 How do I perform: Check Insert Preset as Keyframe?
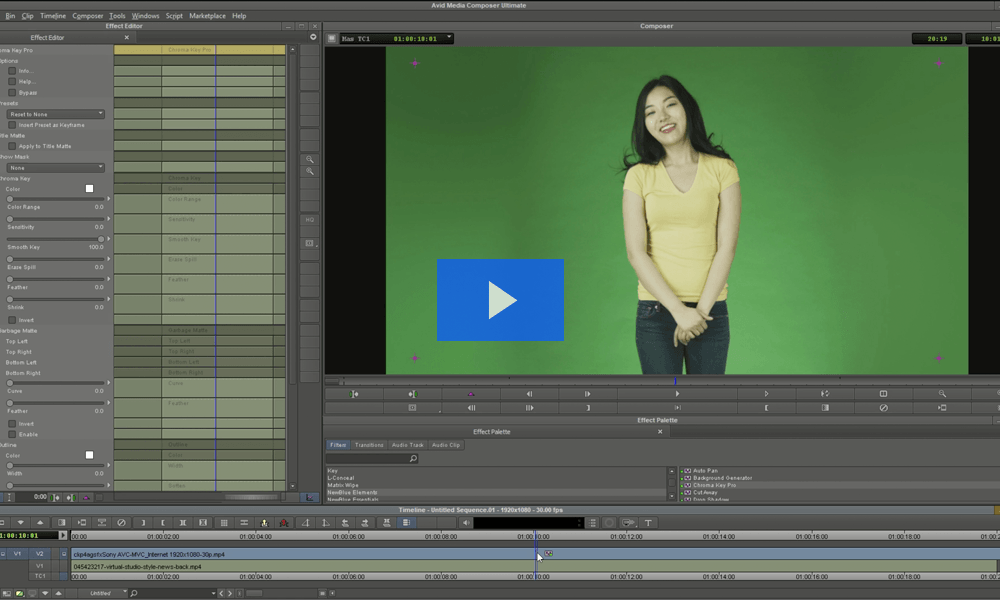click(x=12, y=125)
